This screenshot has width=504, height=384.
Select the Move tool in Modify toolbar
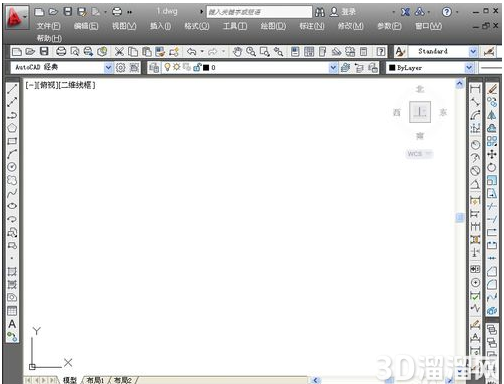492,154
